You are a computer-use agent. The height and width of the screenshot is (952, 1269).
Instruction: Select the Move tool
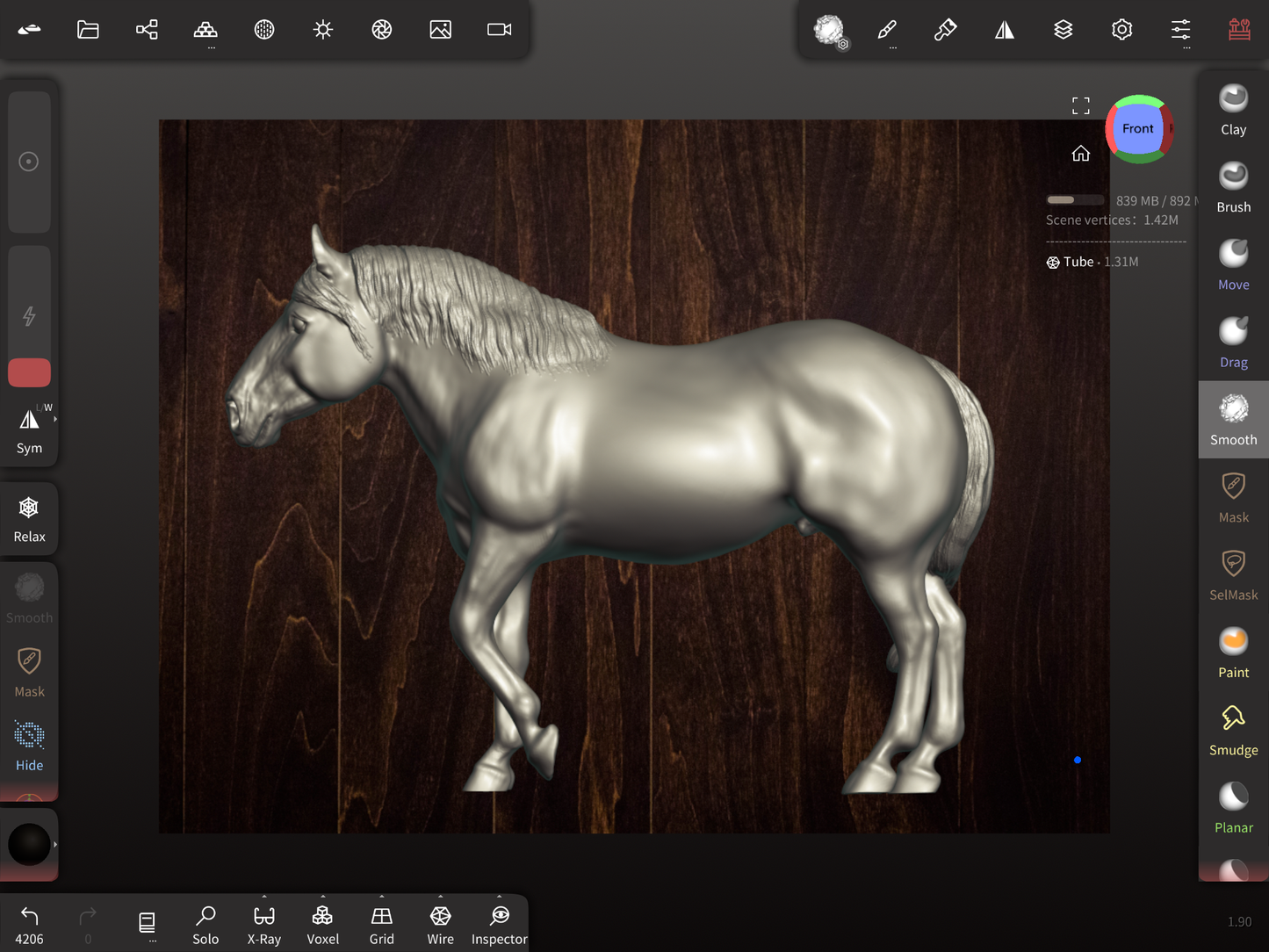pos(1233,264)
